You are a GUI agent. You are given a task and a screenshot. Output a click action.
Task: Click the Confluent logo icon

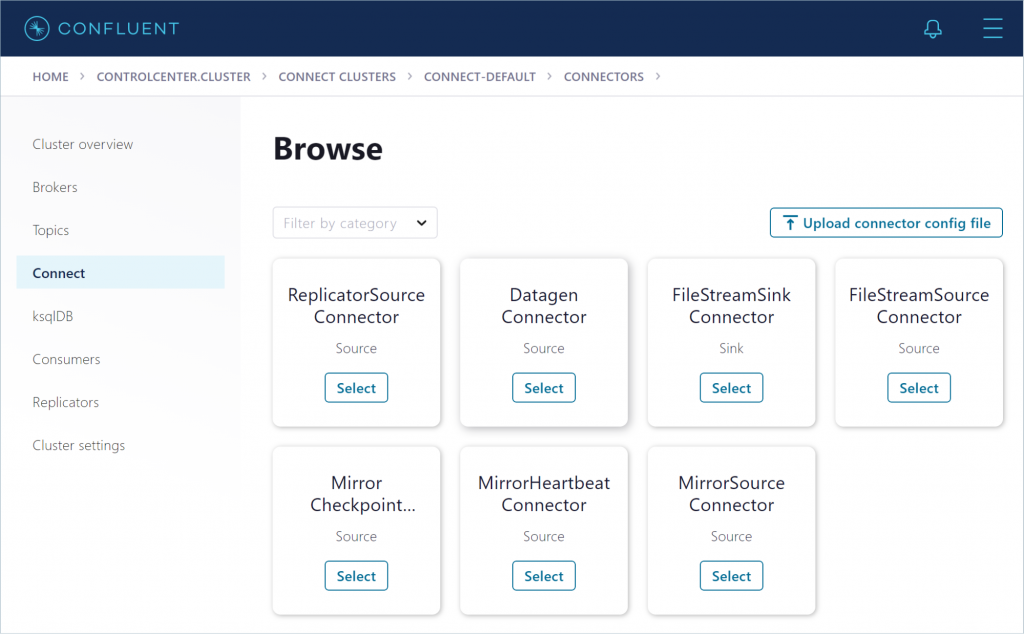tap(37, 29)
